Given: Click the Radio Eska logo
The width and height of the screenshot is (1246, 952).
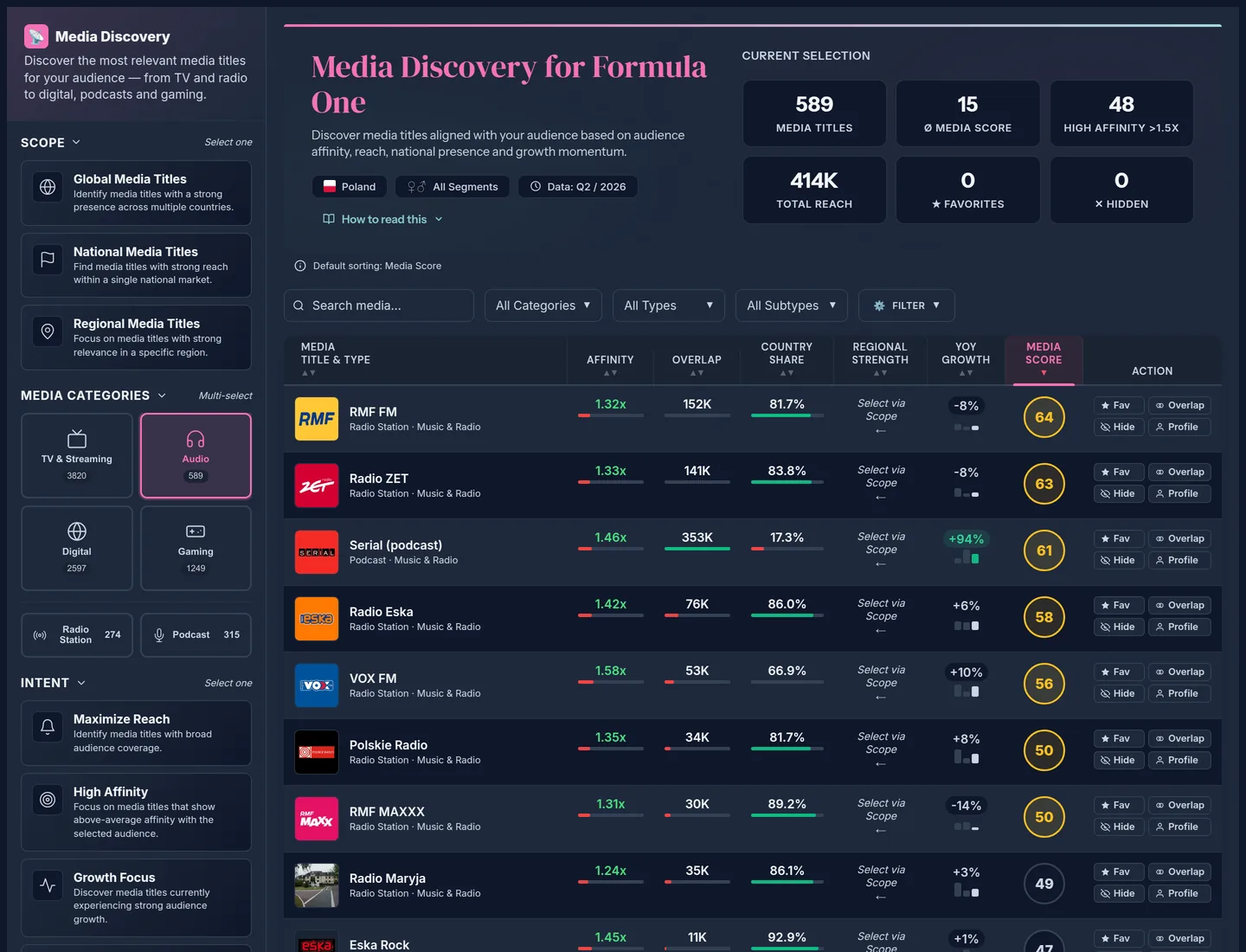Looking at the screenshot, I should 317,619.
